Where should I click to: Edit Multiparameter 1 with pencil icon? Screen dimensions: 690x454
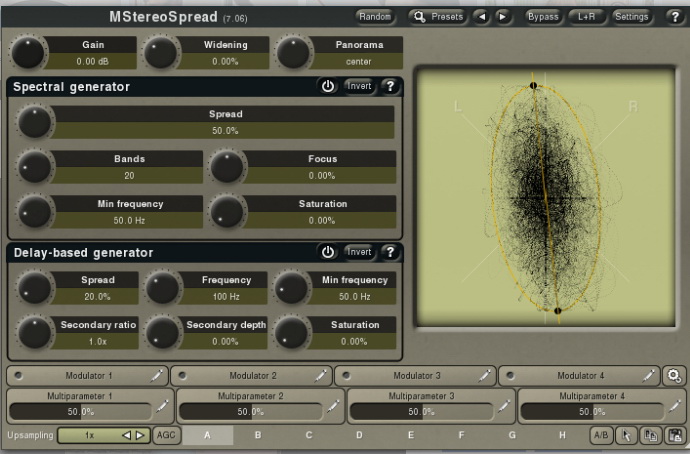coord(162,406)
